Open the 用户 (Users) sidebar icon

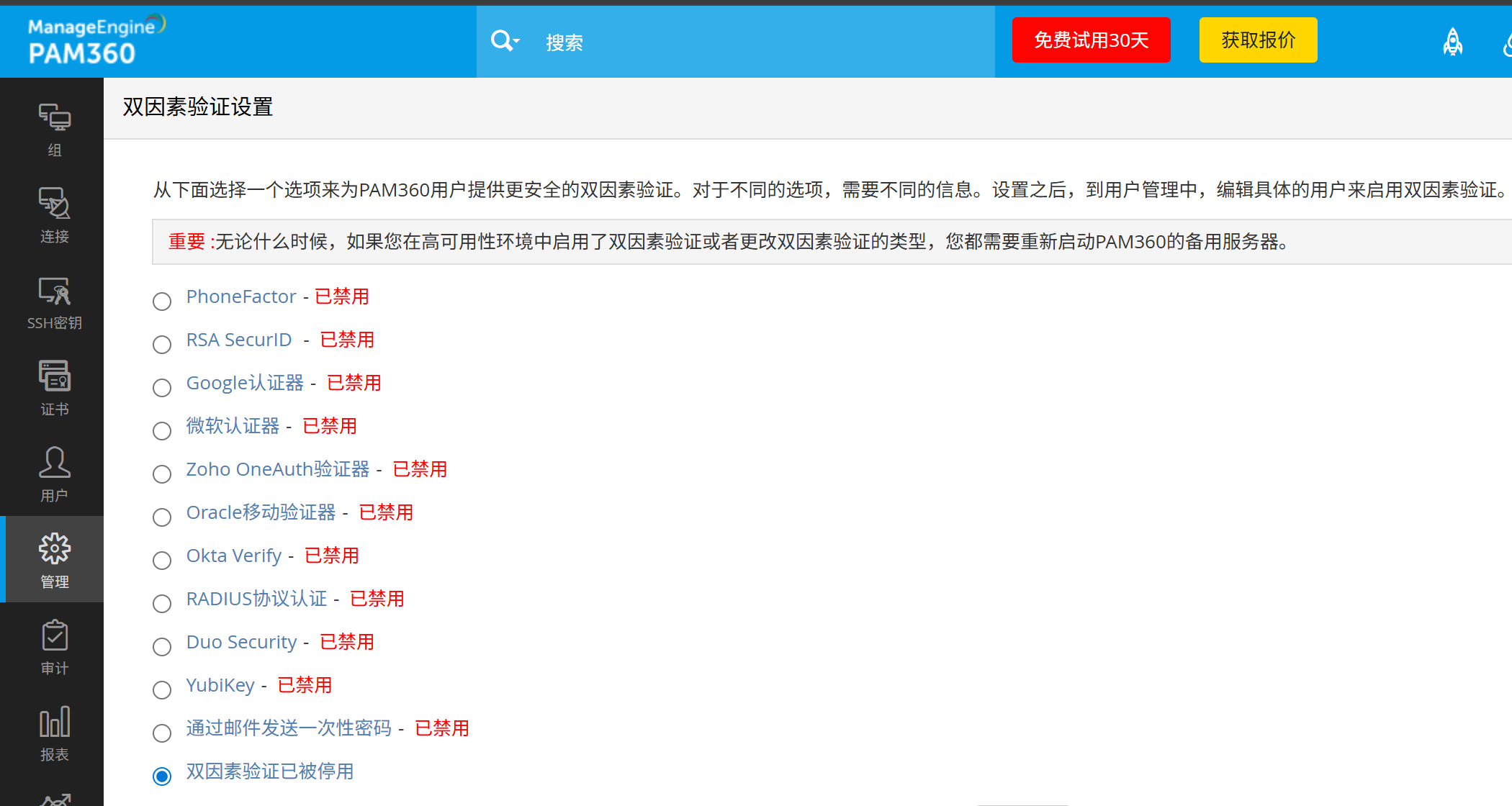(54, 463)
